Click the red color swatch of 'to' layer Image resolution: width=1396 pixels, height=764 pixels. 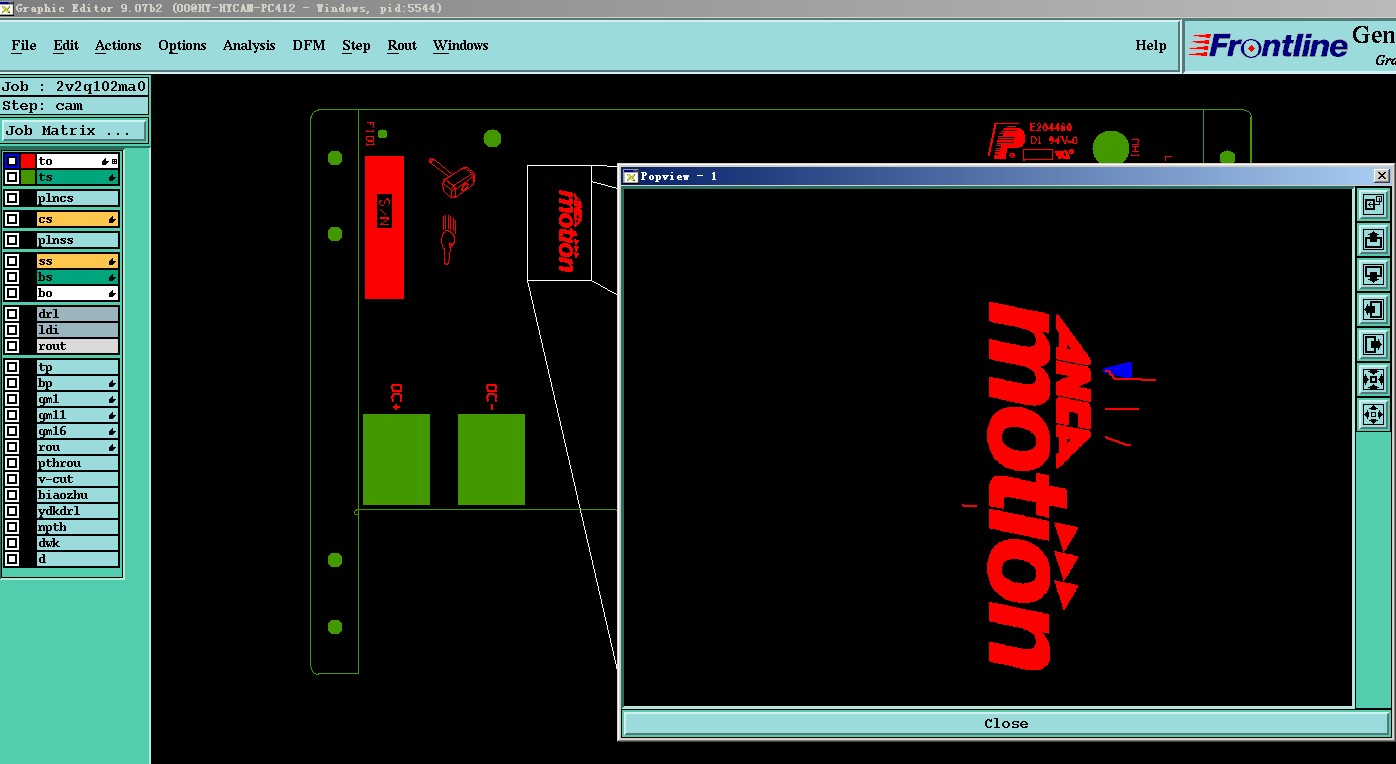click(x=28, y=161)
